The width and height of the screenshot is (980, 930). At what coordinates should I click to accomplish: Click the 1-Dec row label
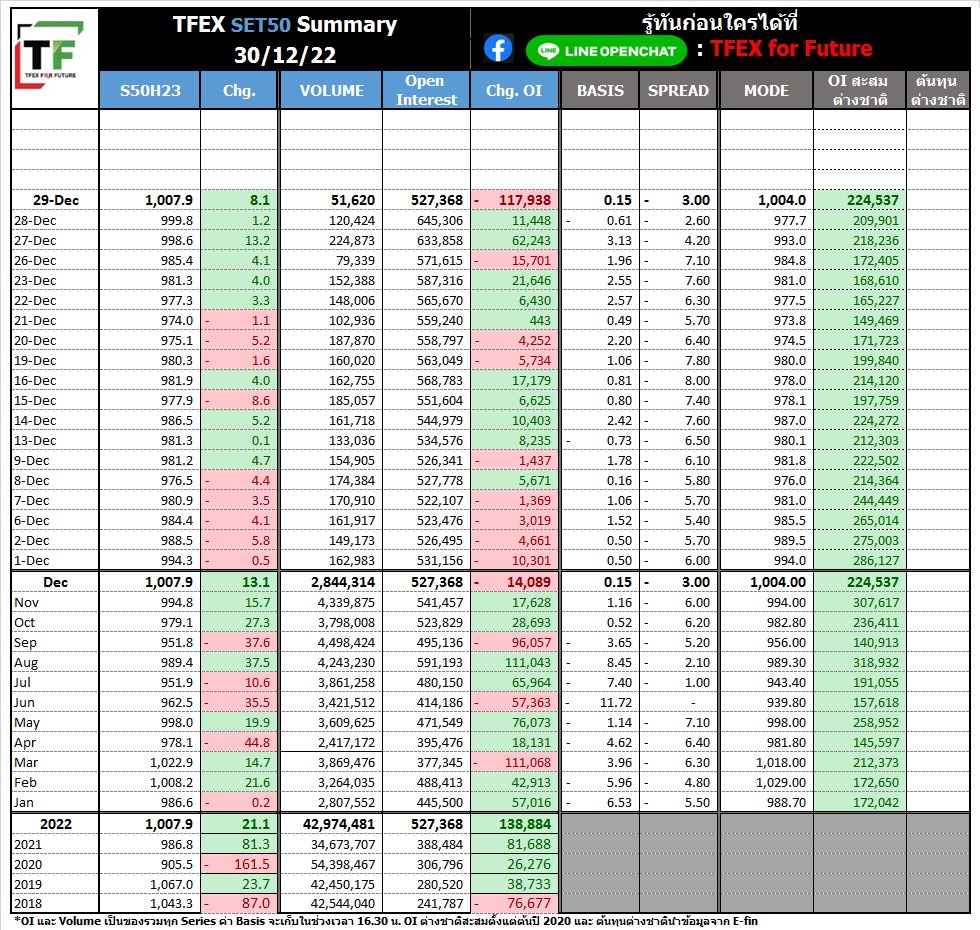pos(32,561)
